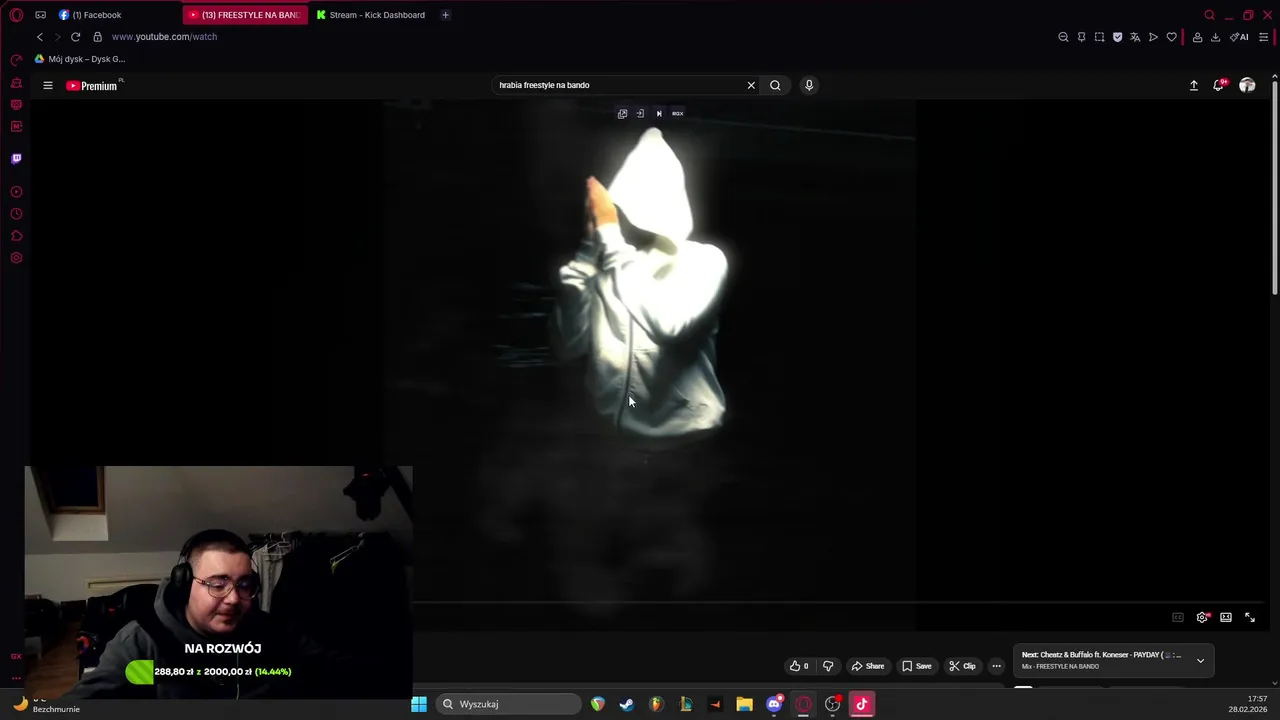Open the browser downloads panel

tap(1215, 37)
